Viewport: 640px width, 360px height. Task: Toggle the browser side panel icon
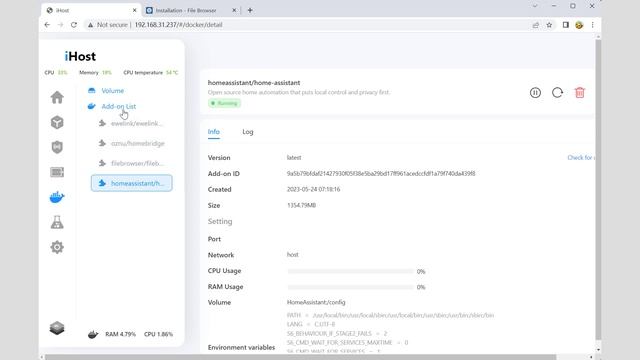(565, 25)
